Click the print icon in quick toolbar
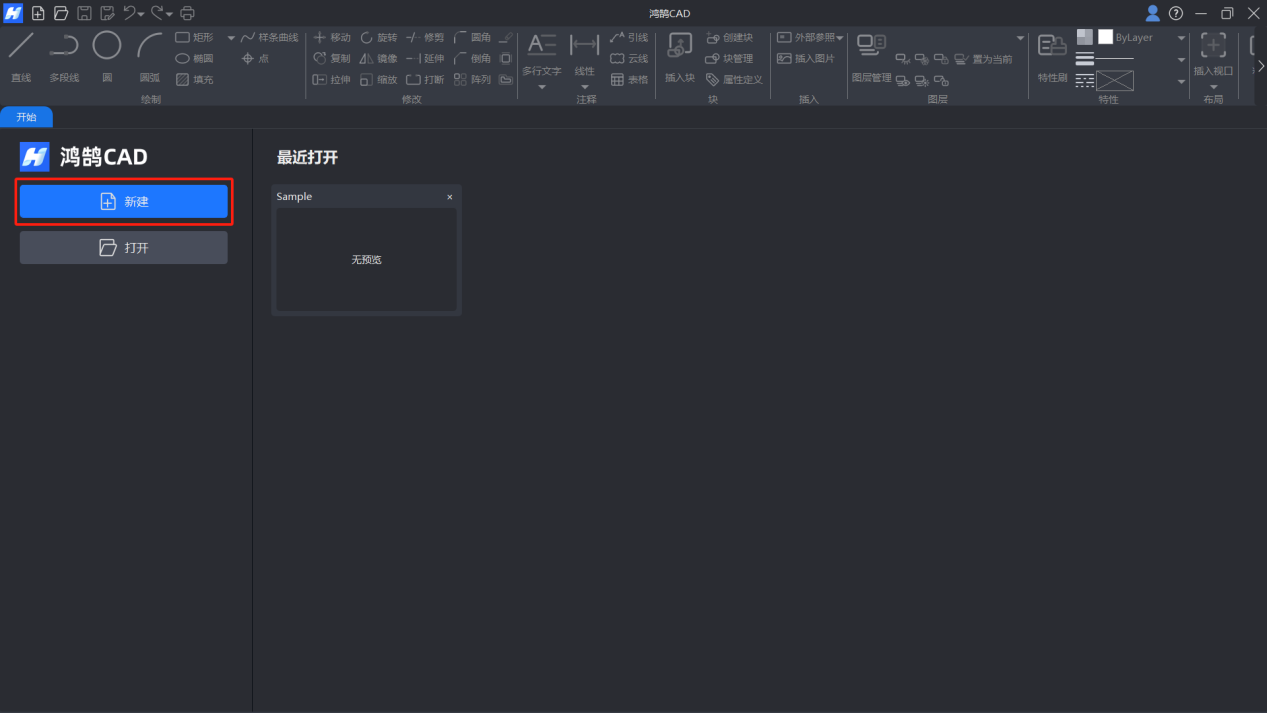The image size is (1267, 713). click(187, 13)
